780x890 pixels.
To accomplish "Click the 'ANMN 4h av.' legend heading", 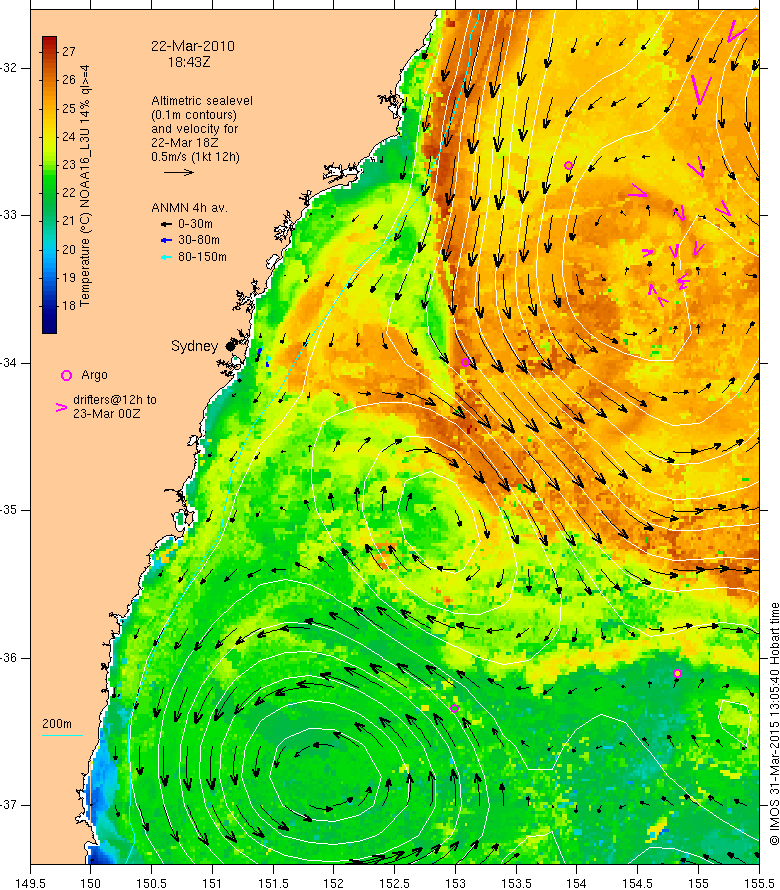I will point(189,208).
